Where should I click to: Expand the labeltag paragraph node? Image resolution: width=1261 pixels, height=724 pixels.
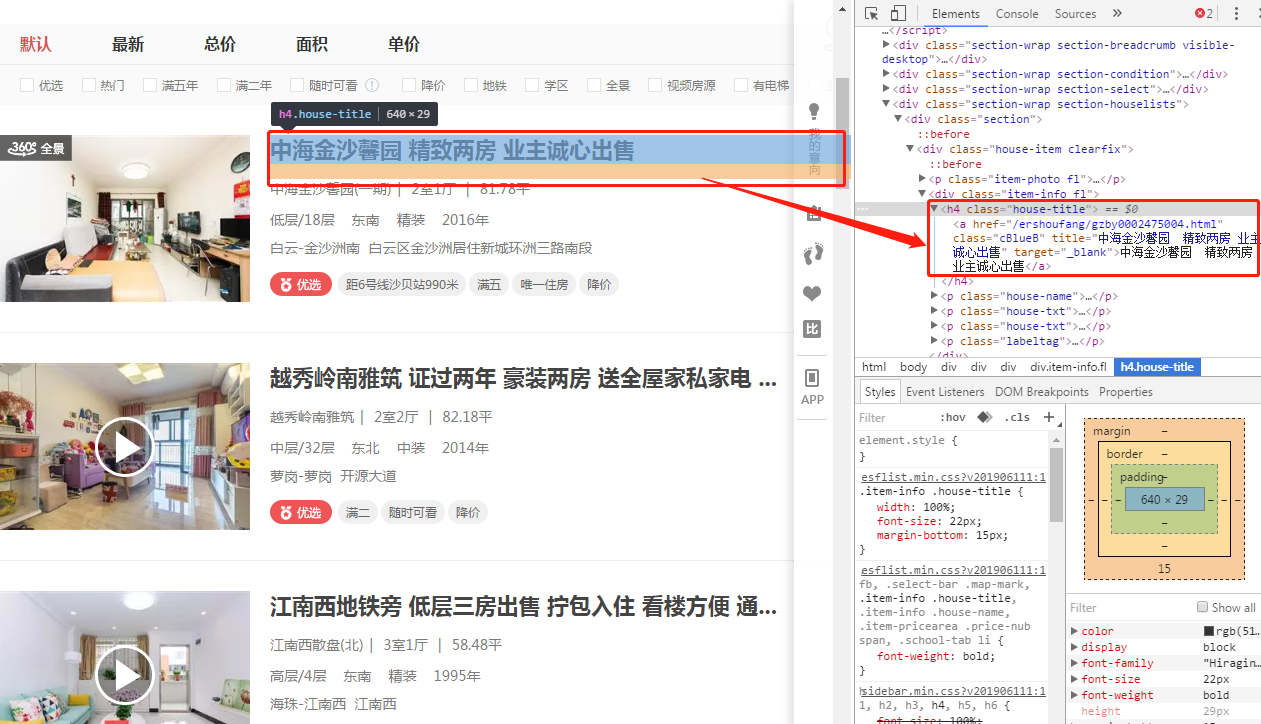point(934,341)
